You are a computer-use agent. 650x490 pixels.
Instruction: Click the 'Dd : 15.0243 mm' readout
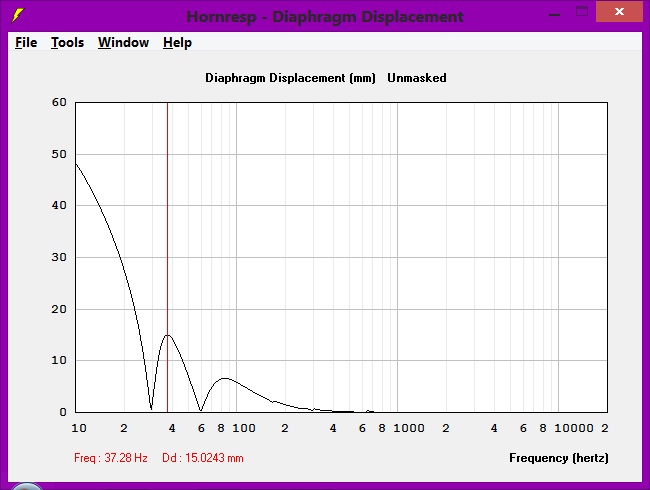tap(203, 458)
